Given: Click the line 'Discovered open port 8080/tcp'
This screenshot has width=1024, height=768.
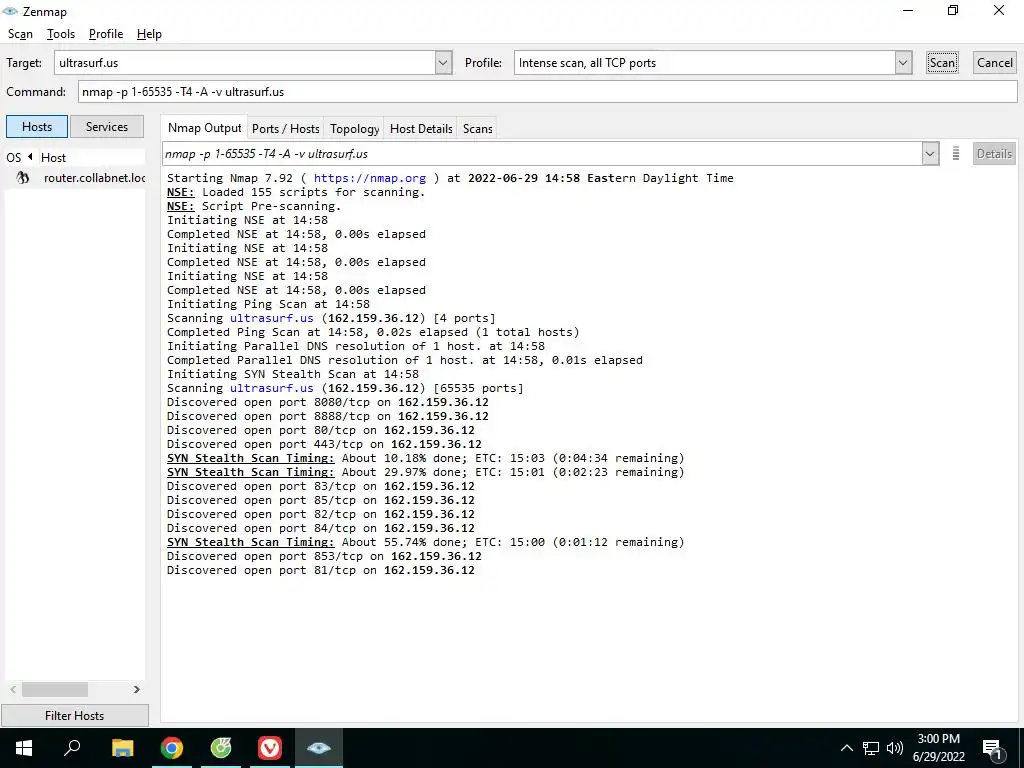Looking at the screenshot, I should 328,402.
